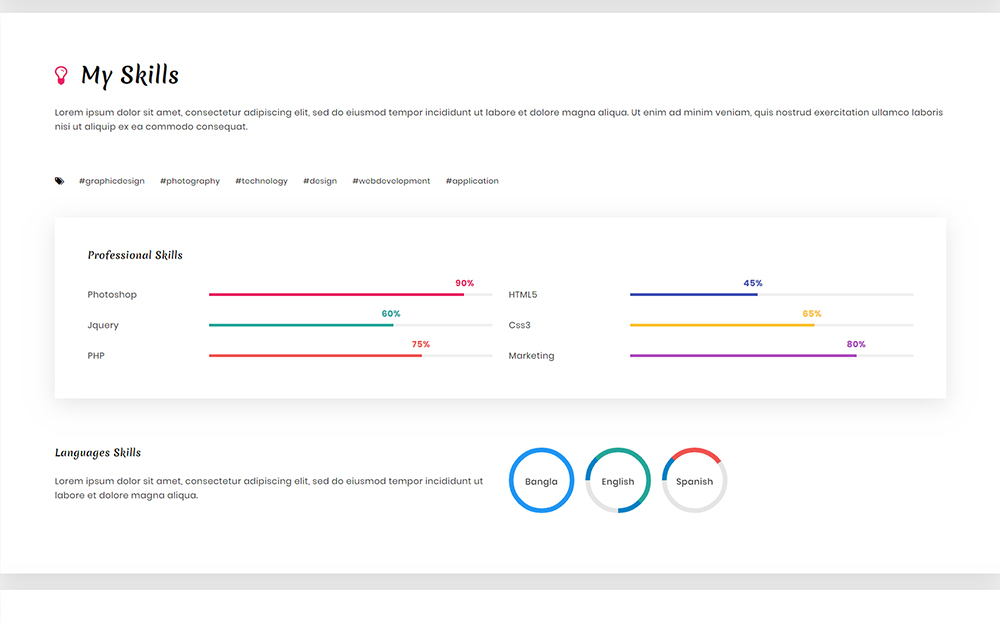1000x622 pixels.
Task: Click the Bangla language circle
Action: (541, 481)
